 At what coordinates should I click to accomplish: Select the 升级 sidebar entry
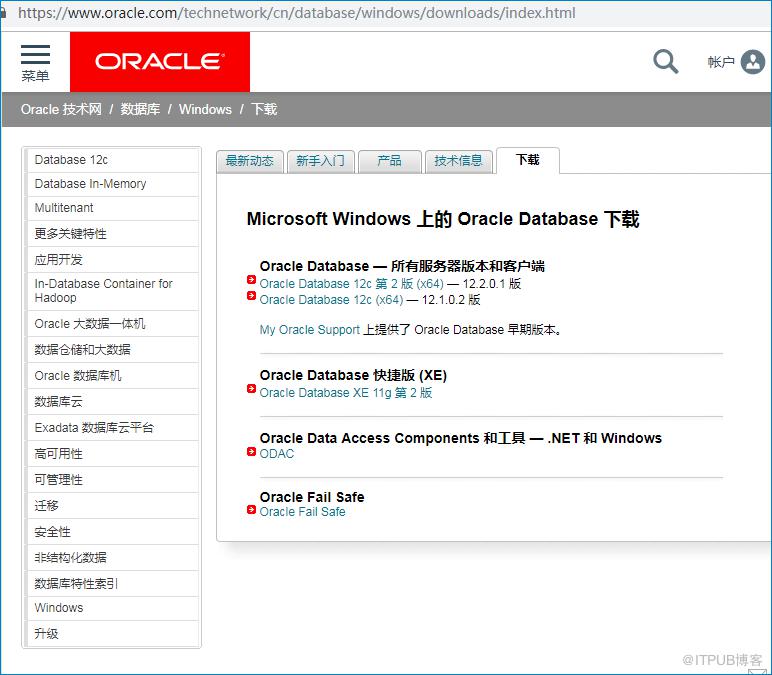point(113,634)
